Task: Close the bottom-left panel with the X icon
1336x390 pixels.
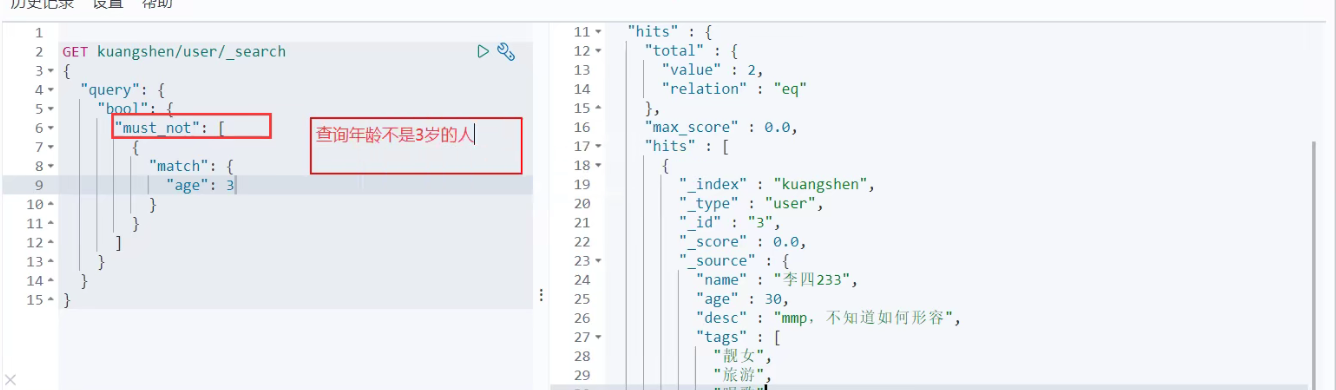Action: click(x=11, y=379)
